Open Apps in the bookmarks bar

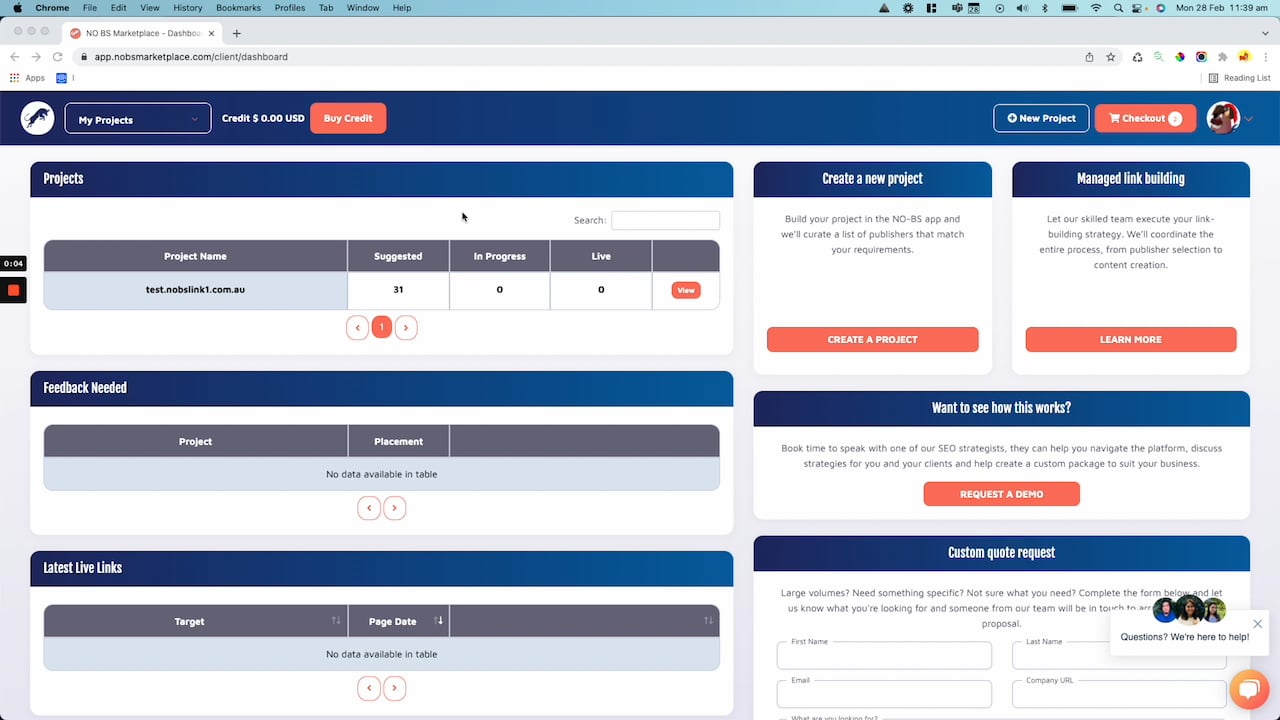28,78
